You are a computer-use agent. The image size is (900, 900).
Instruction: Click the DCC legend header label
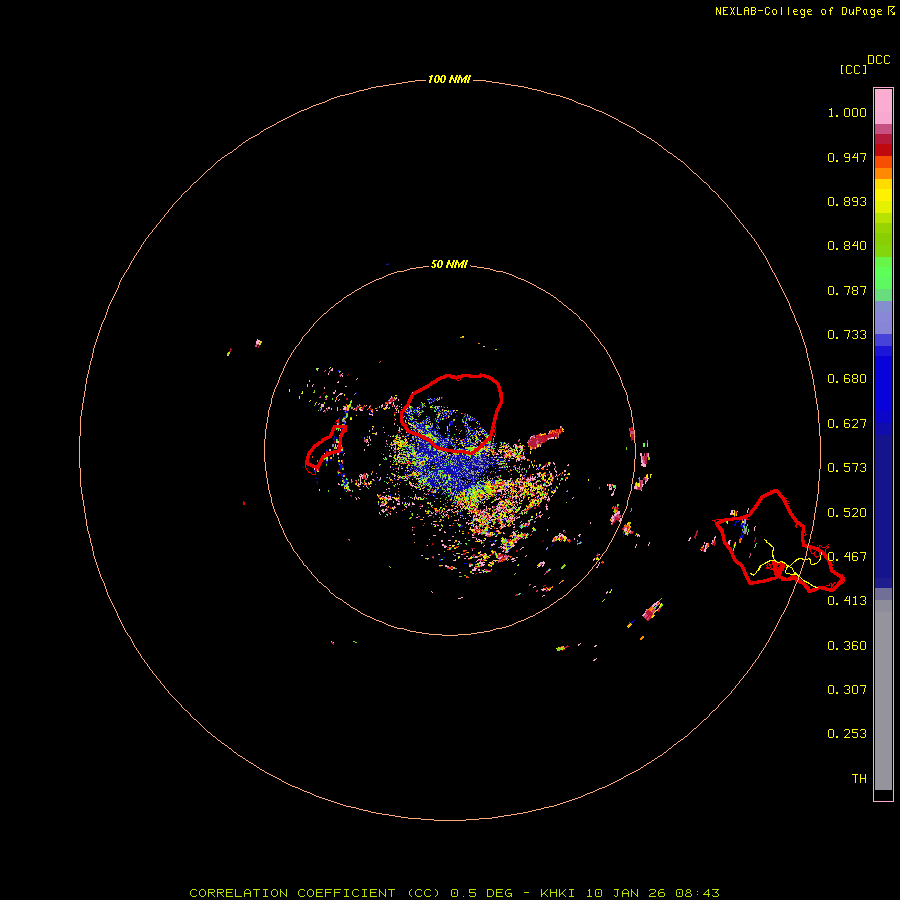879,60
